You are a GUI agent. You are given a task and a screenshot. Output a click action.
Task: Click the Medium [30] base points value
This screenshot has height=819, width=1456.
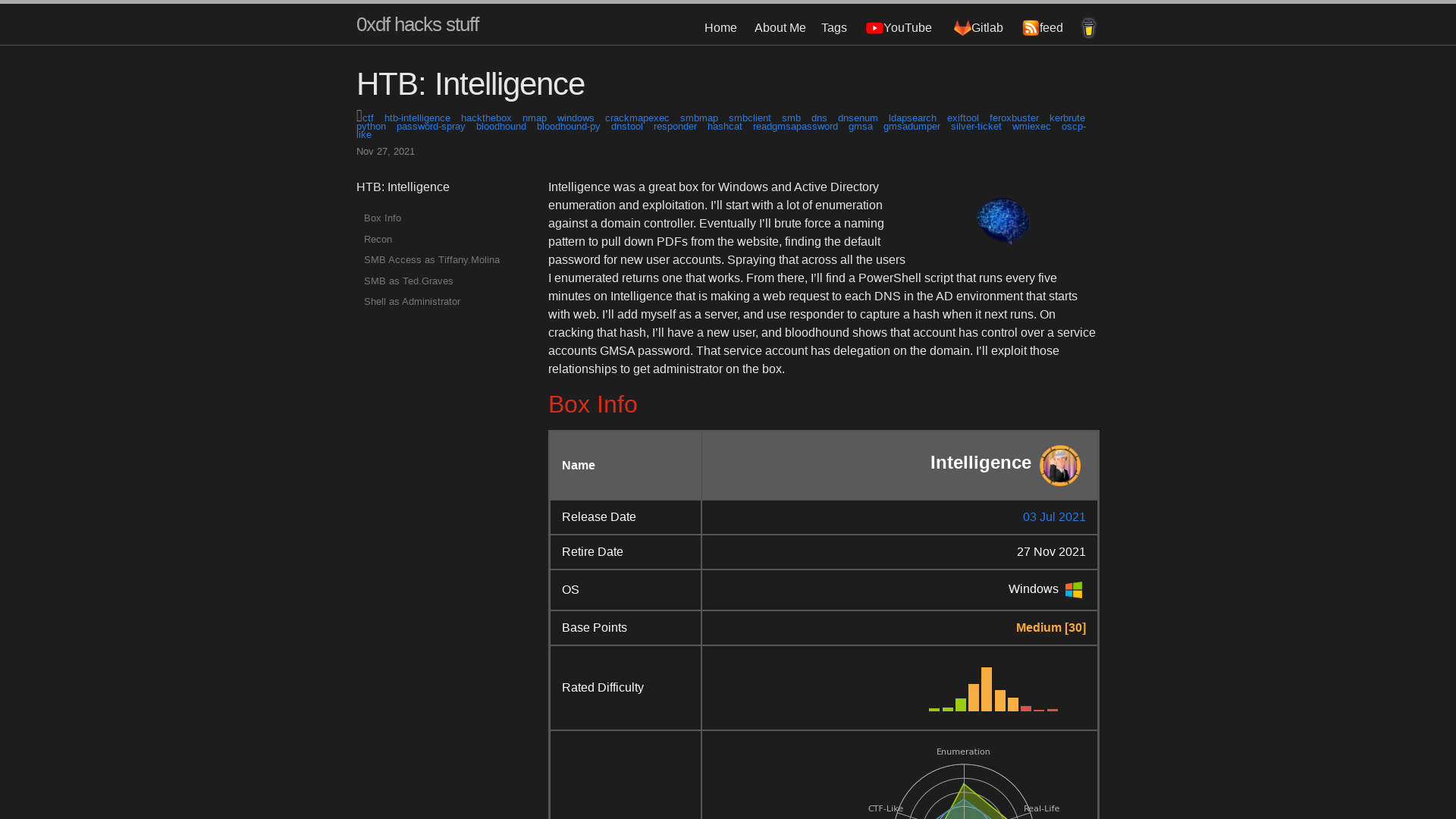point(1051,628)
